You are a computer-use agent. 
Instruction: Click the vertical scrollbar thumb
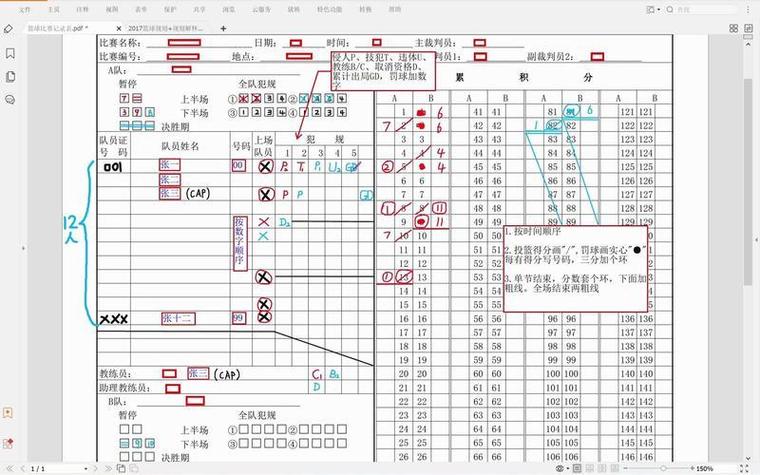[749, 182]
